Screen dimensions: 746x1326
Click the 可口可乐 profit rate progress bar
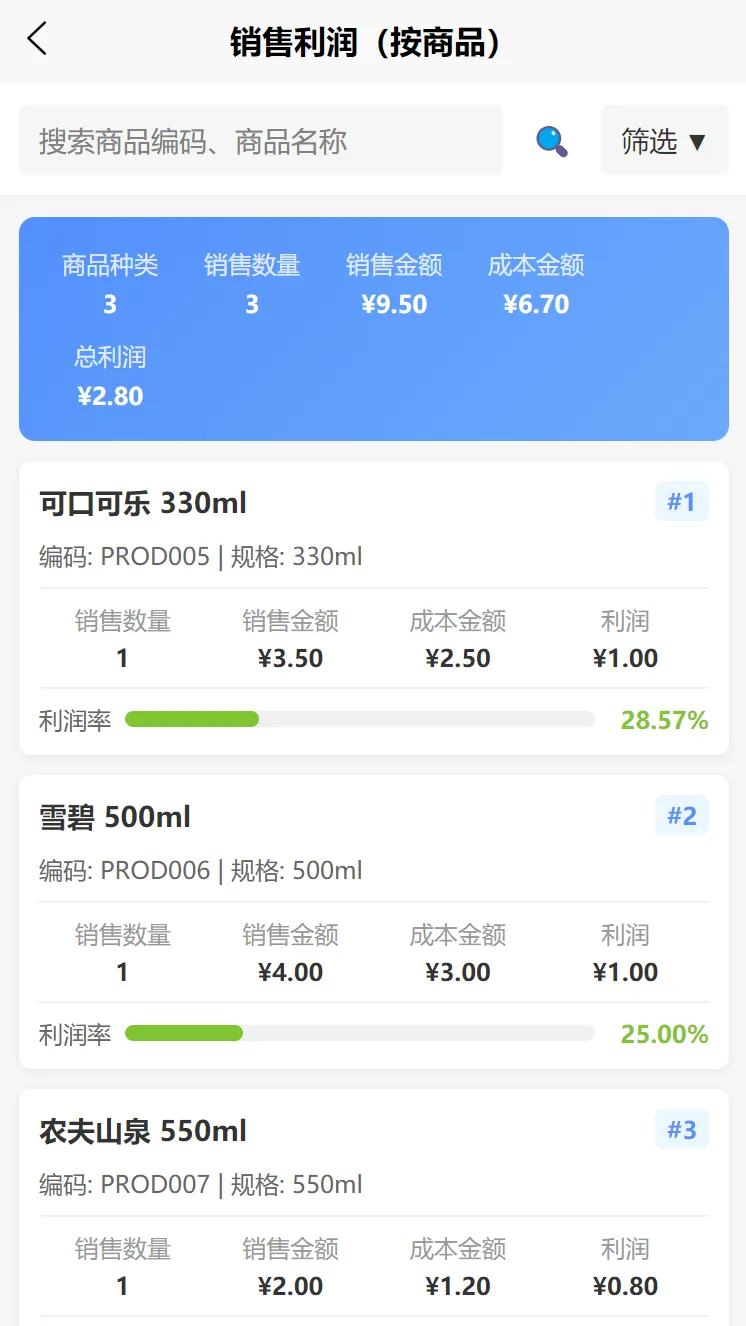pos(359,719)
